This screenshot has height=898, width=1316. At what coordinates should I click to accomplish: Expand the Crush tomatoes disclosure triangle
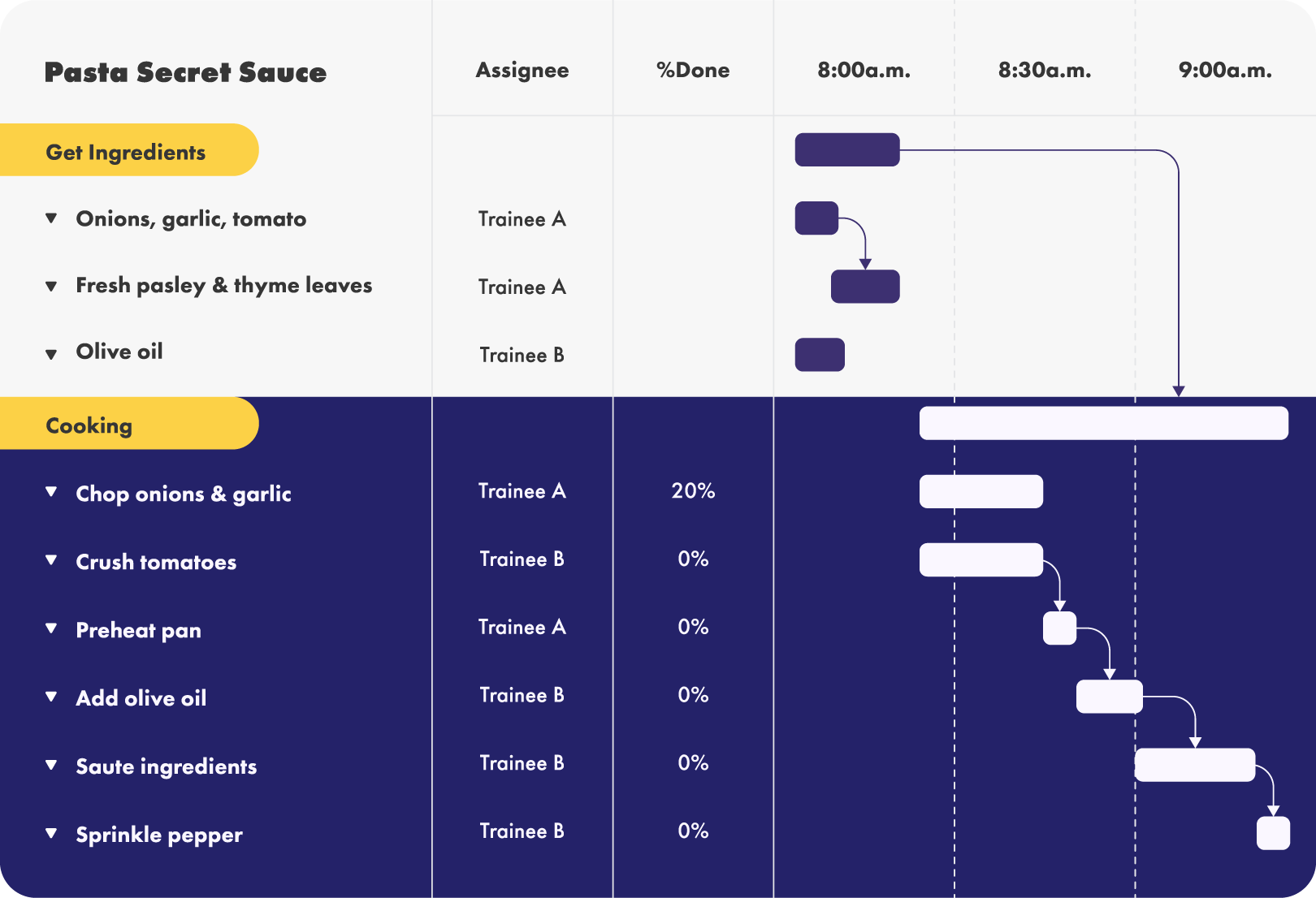point(51,559)
